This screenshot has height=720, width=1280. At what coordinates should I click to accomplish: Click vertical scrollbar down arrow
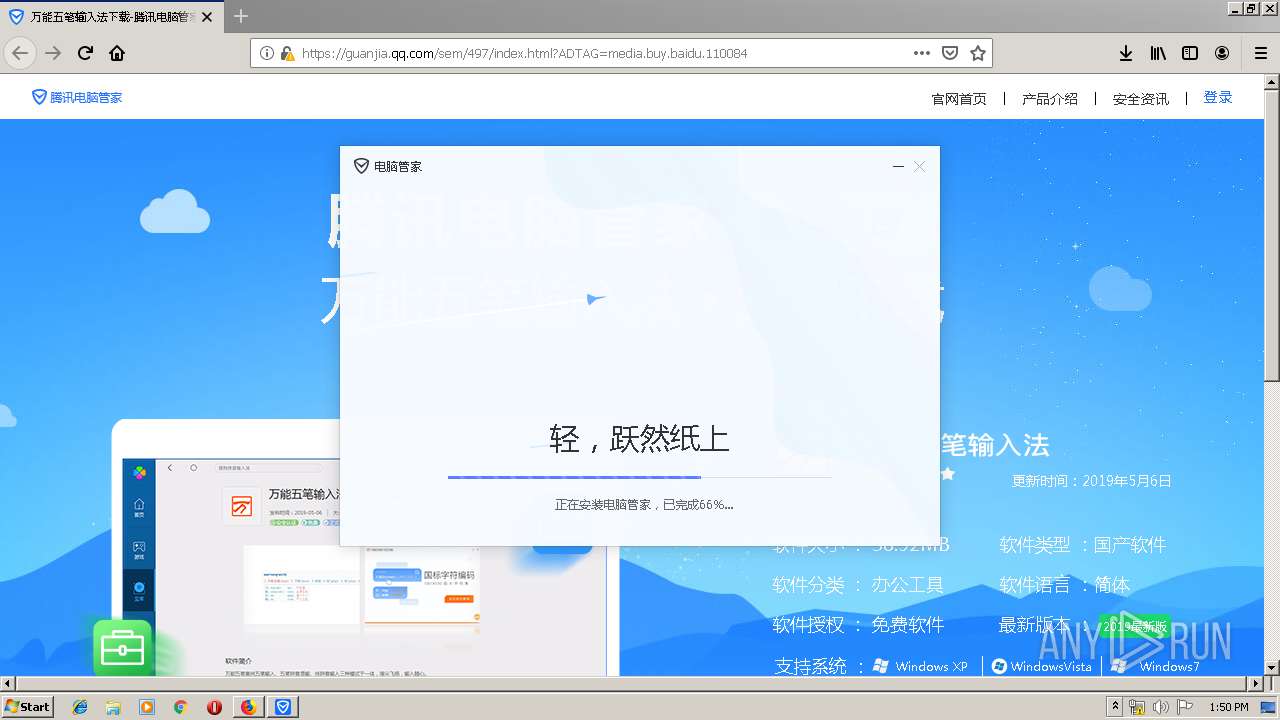click(x=1271, y=668)
